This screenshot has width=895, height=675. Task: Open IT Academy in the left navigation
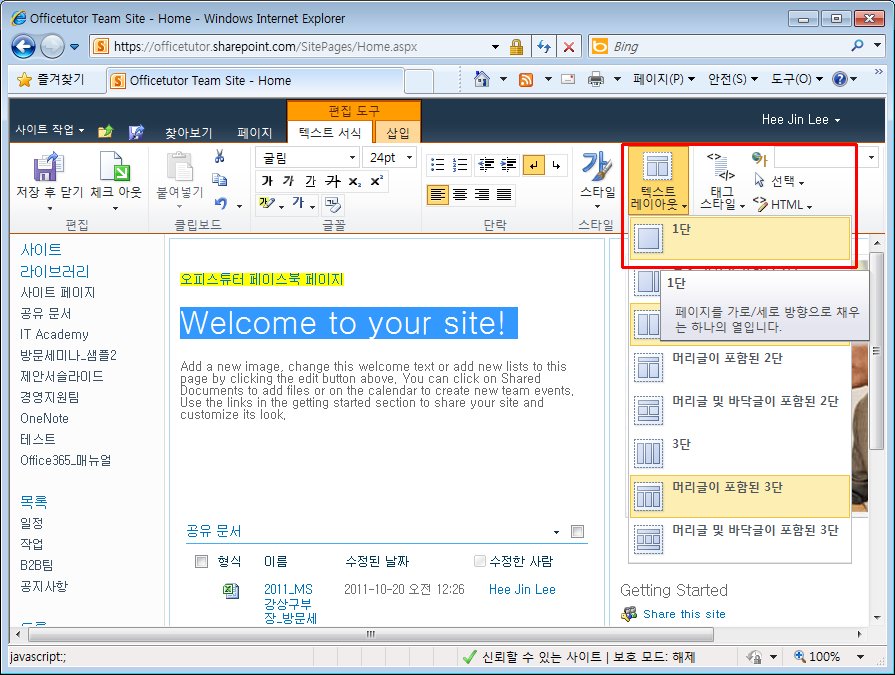click(54, 334)
